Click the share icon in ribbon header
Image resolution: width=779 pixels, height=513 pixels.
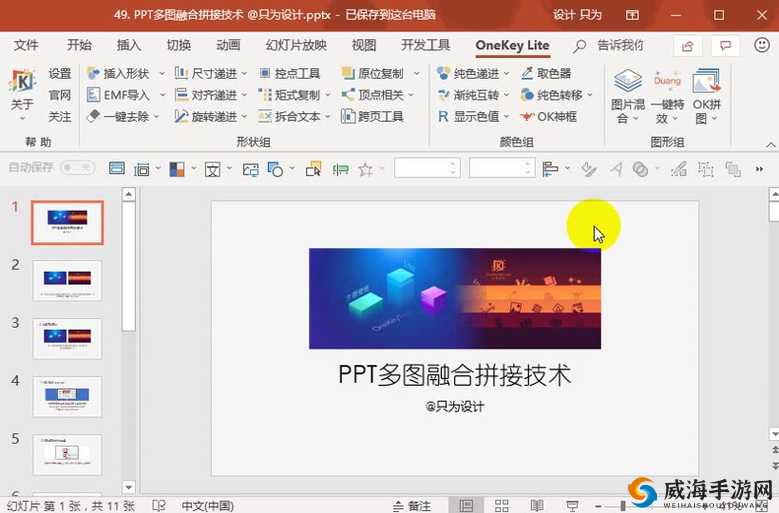coord(688,46)
